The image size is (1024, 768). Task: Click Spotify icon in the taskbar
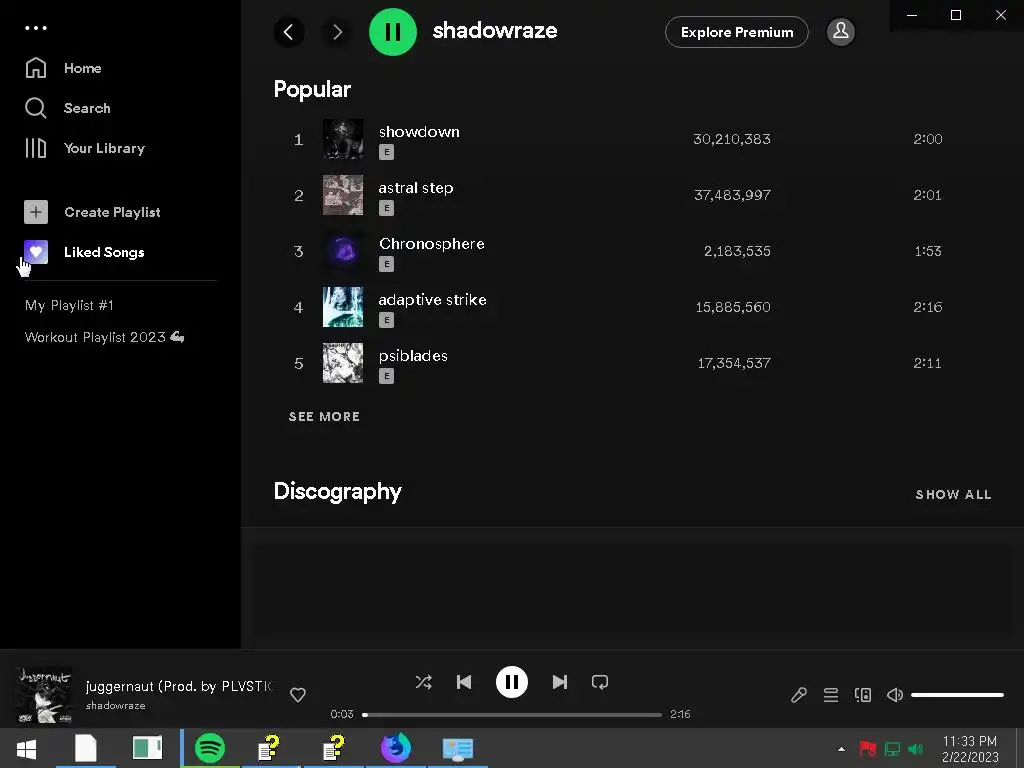pos(210,748)
